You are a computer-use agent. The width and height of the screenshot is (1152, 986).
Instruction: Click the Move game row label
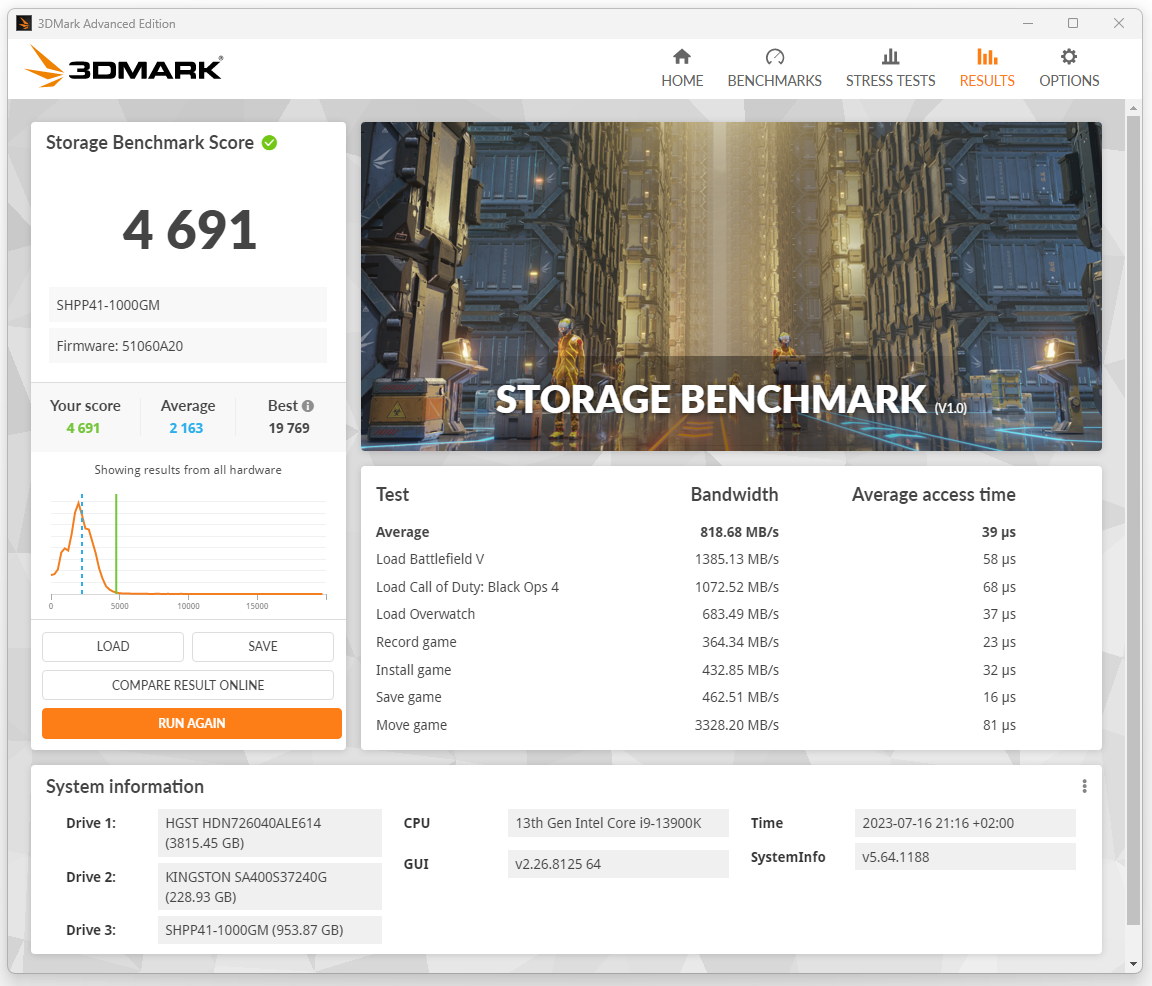411,725
